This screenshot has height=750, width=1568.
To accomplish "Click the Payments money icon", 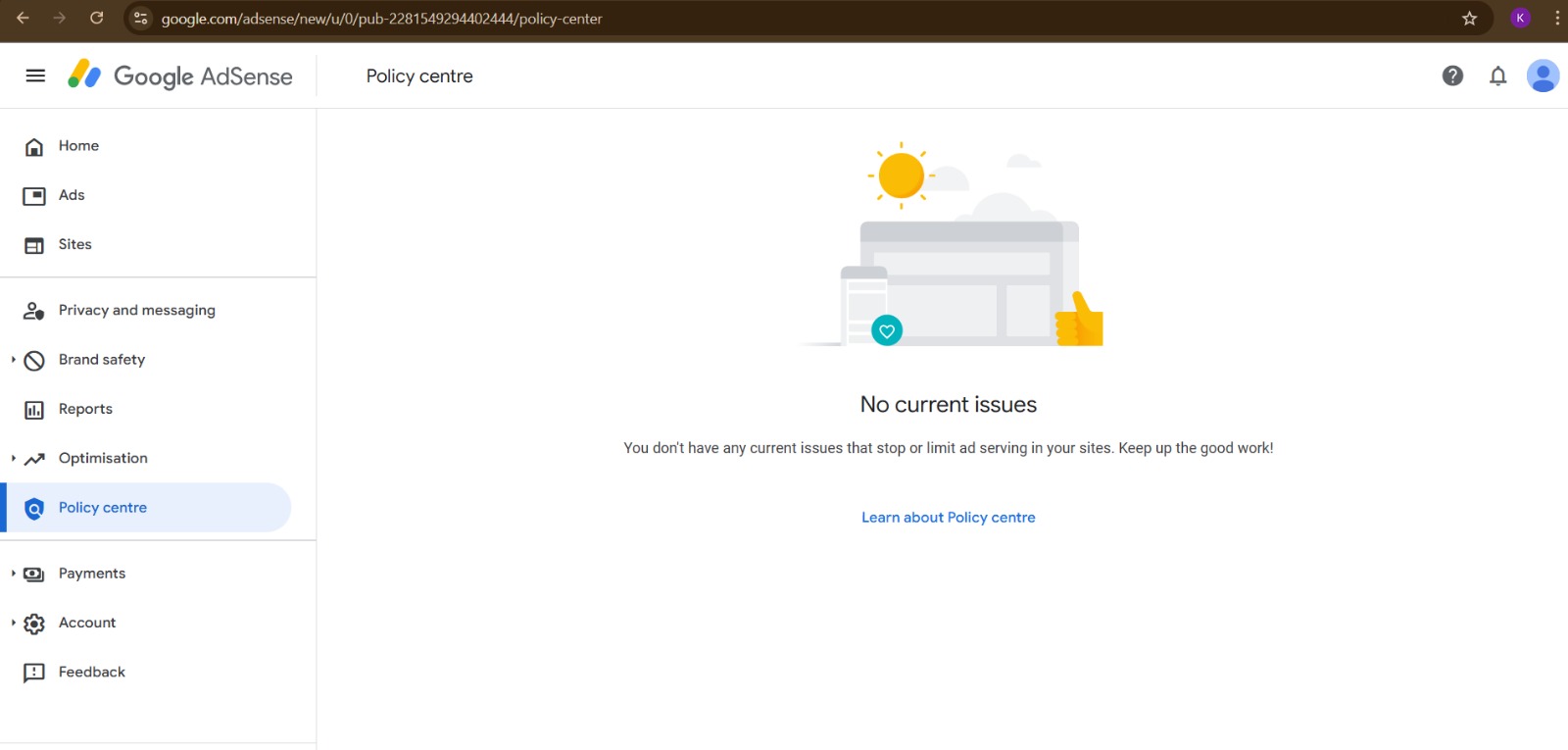I will (x=34, y=575).
